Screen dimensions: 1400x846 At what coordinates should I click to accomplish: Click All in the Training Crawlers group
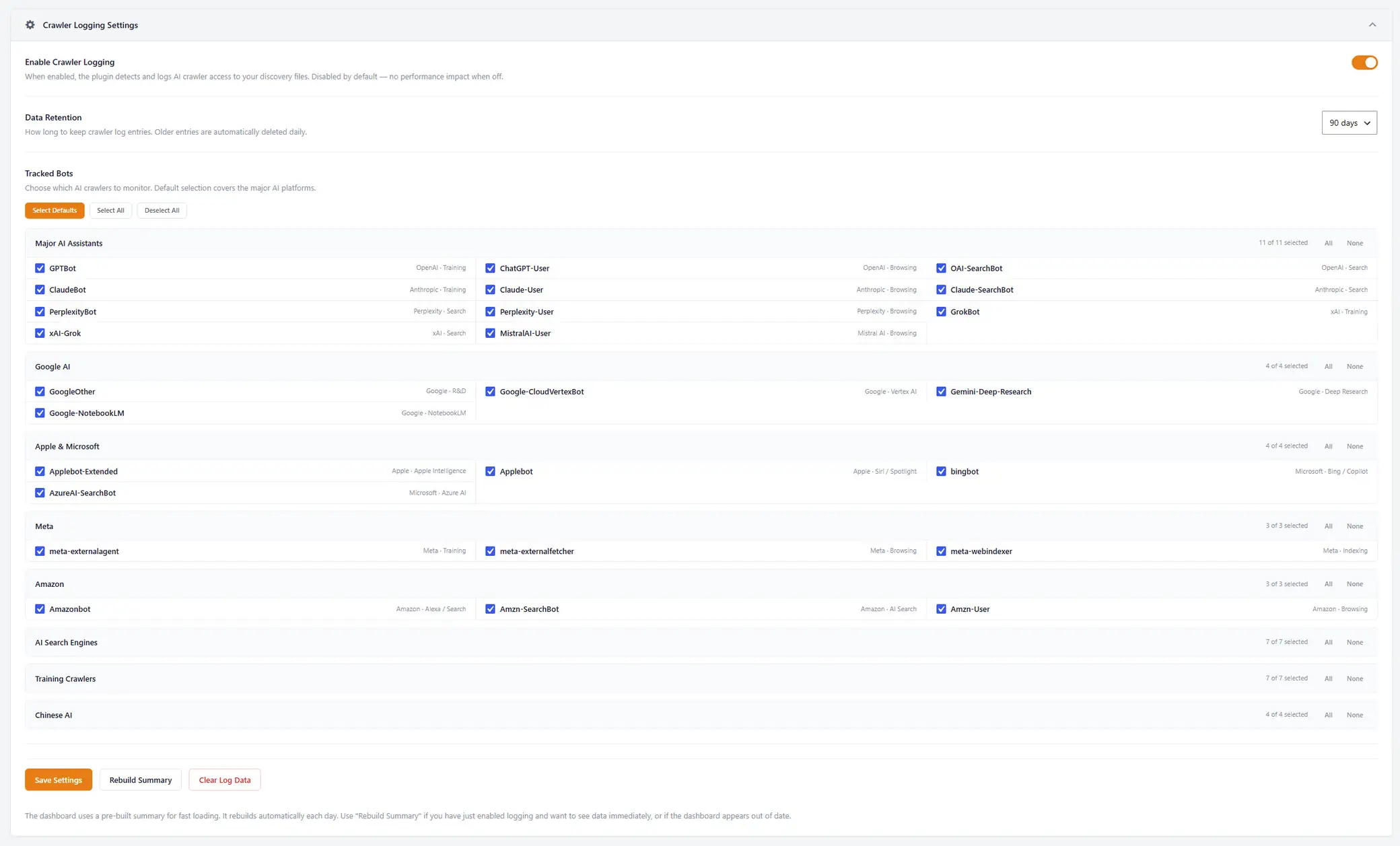(x=1328, y=678)
